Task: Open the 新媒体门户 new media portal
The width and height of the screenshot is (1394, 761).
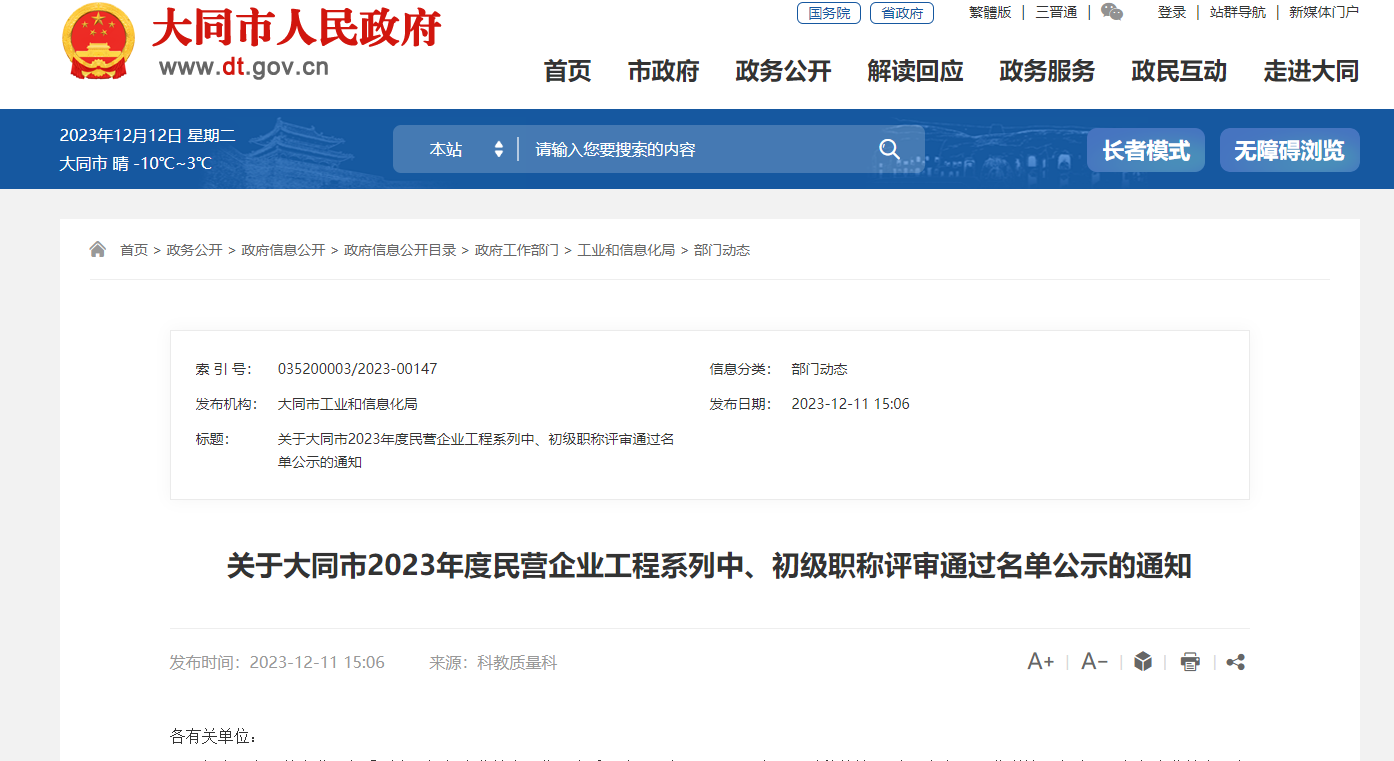Action: point(1323,12)
